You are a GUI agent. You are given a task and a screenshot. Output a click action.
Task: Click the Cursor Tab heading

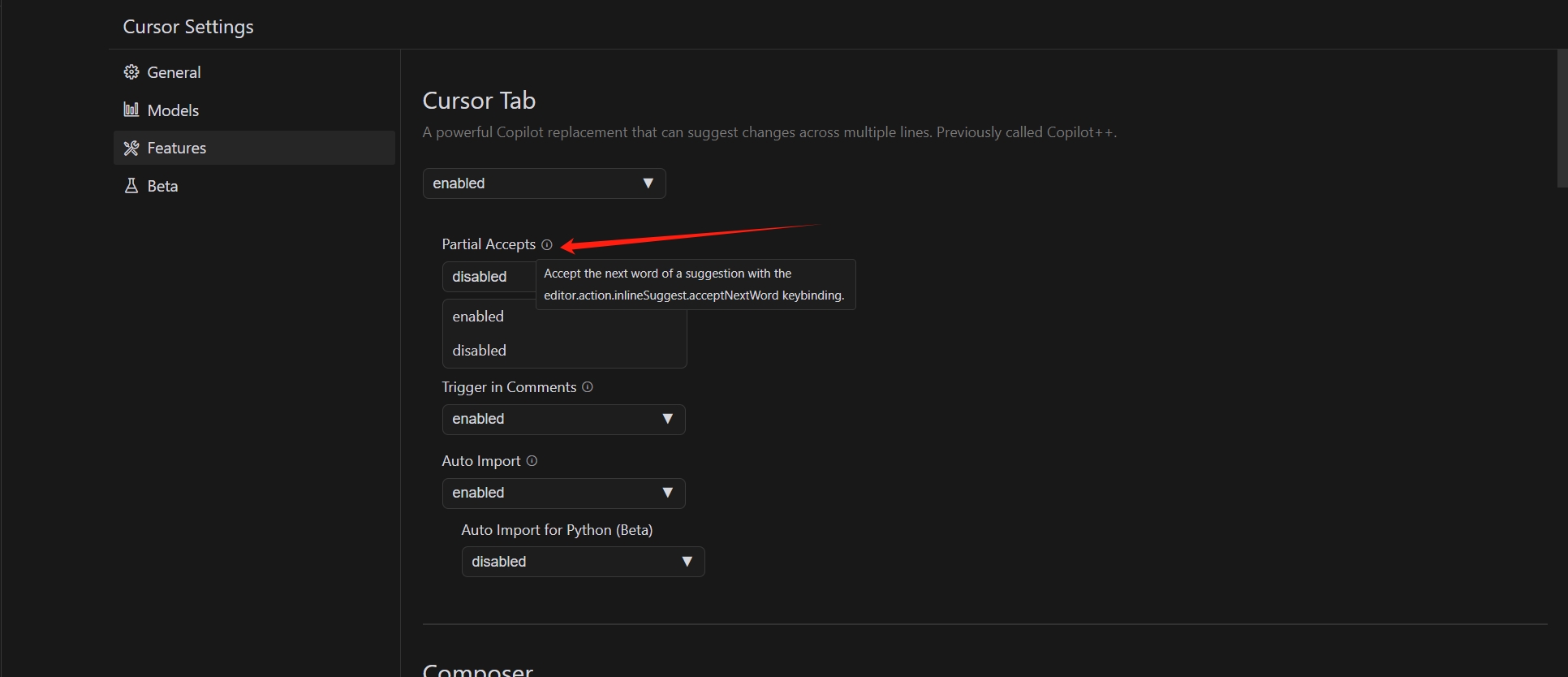[479, 101]
